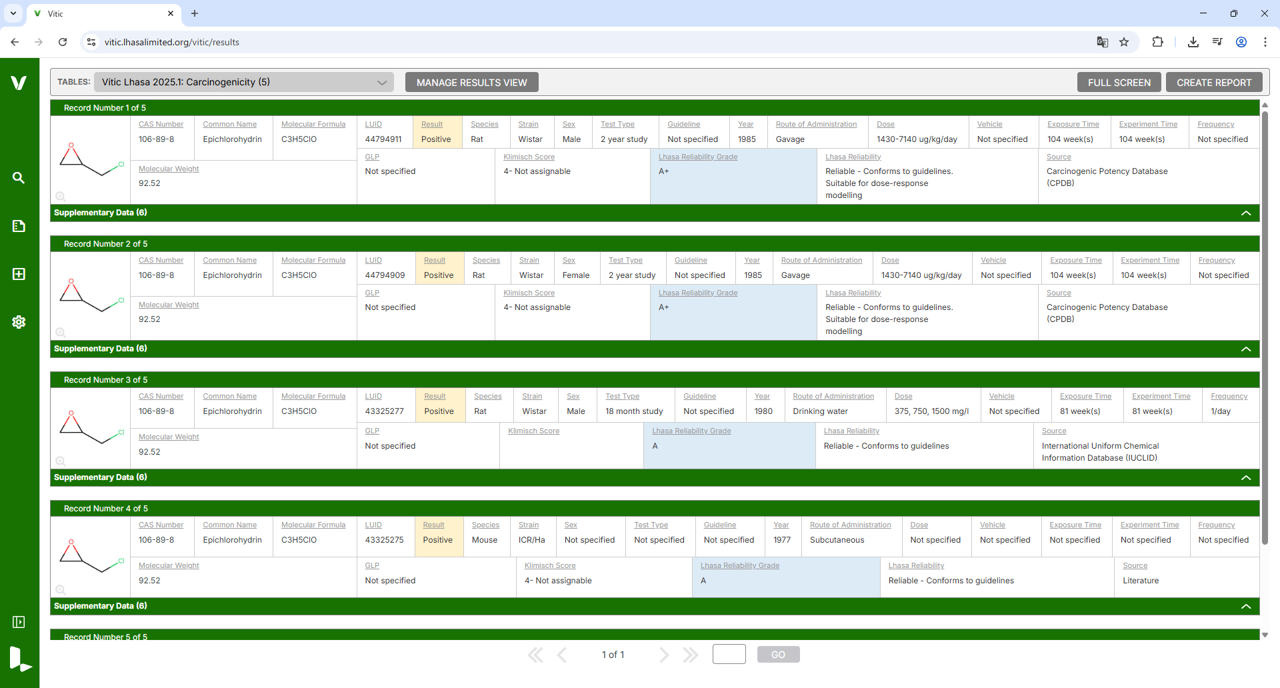Collapse Supplementary Data for Record 1

[x=1246, y=213]
